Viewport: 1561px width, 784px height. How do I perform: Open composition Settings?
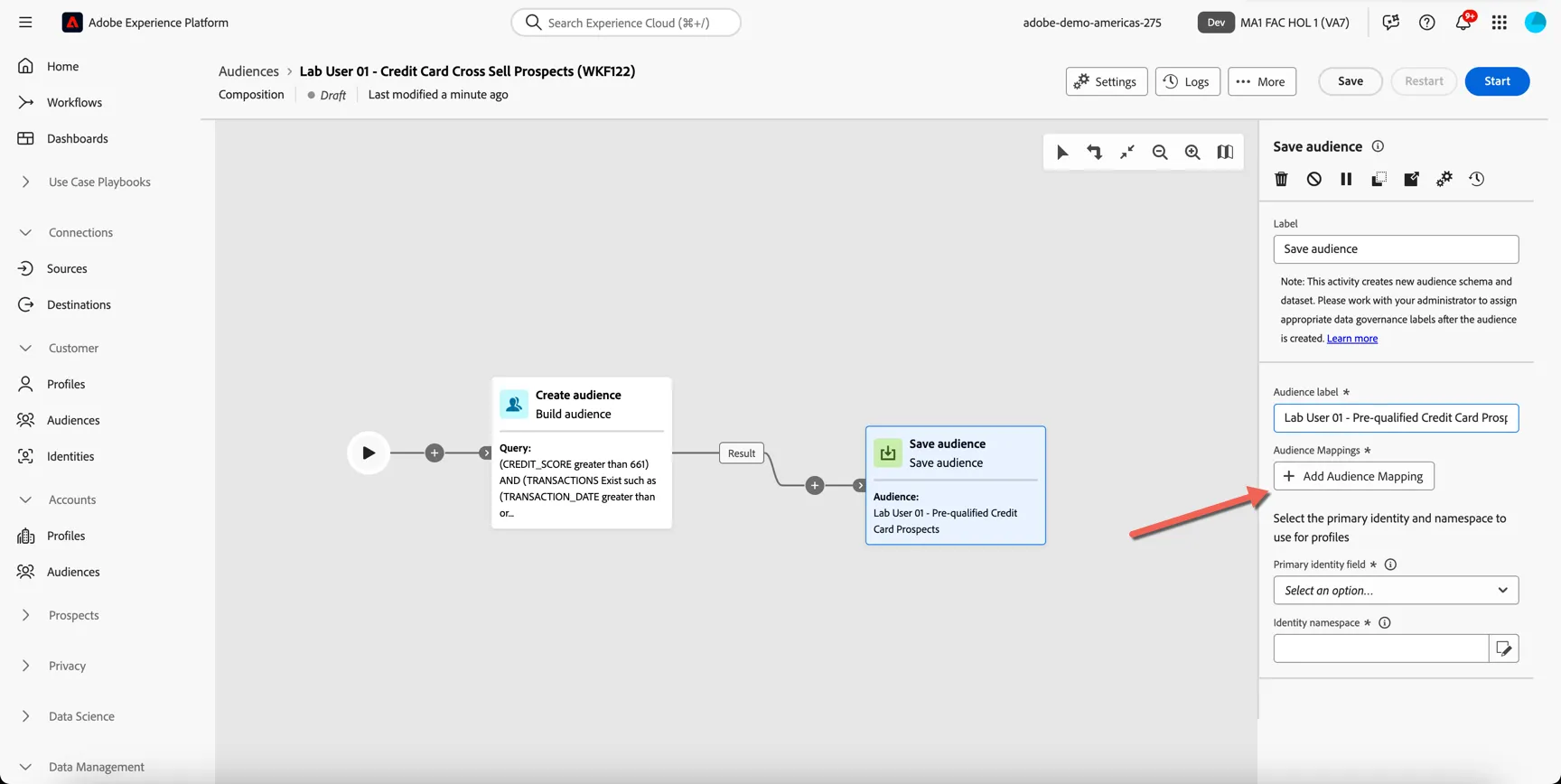[1107, 81]
